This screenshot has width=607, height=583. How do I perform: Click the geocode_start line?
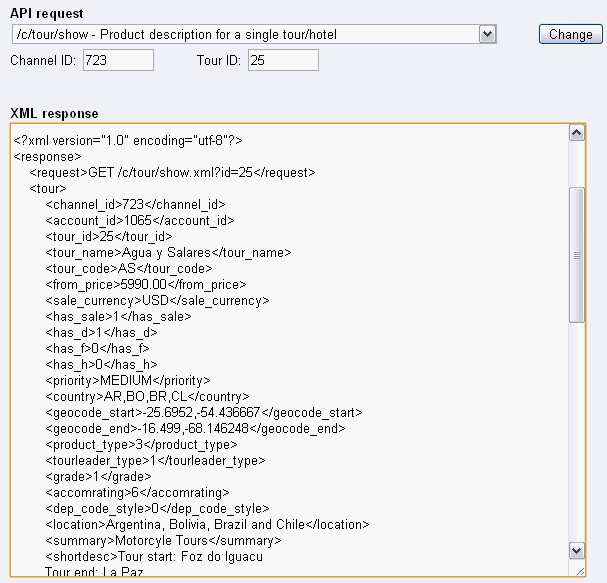click(204, 412)
